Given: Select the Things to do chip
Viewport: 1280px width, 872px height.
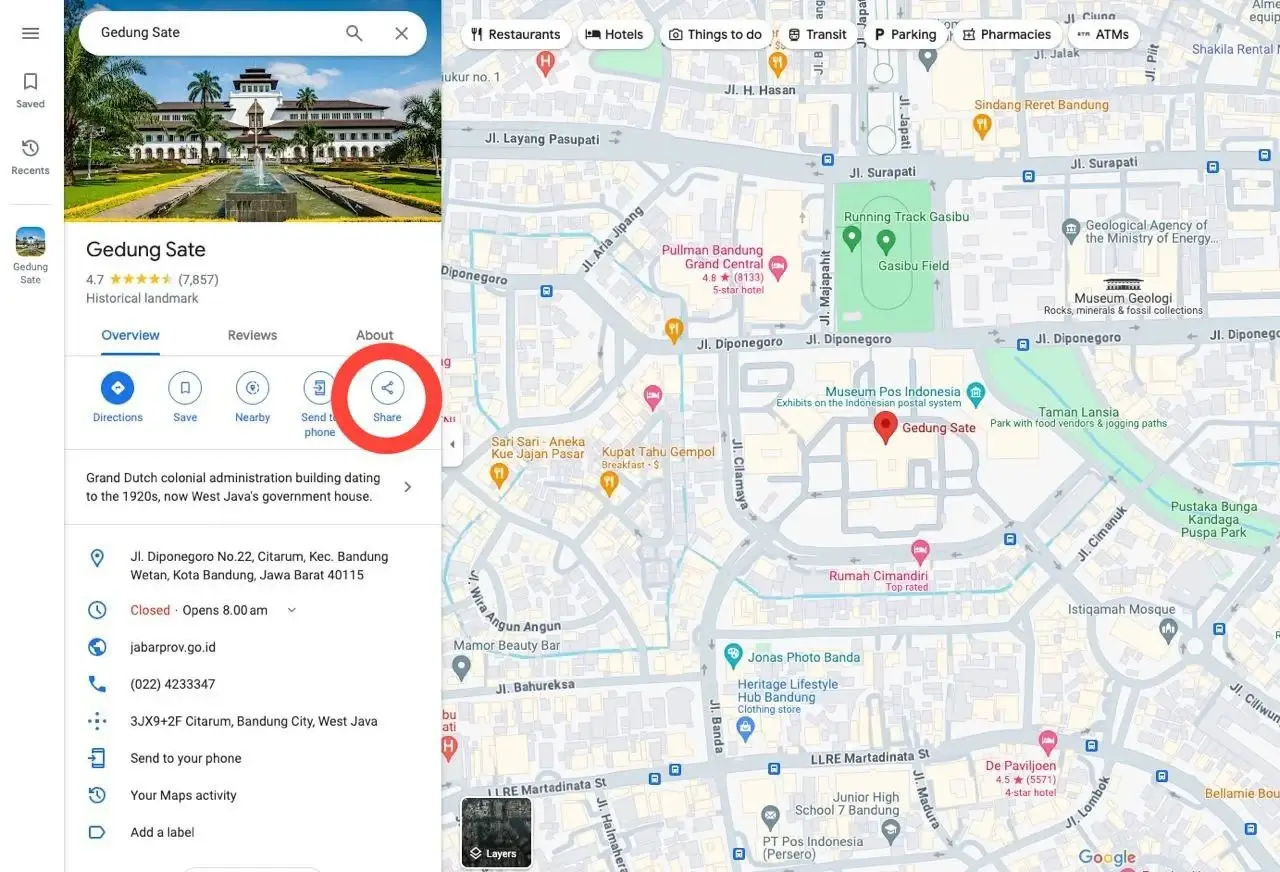Looking at the screenshot, I should [x=715, y=34].
